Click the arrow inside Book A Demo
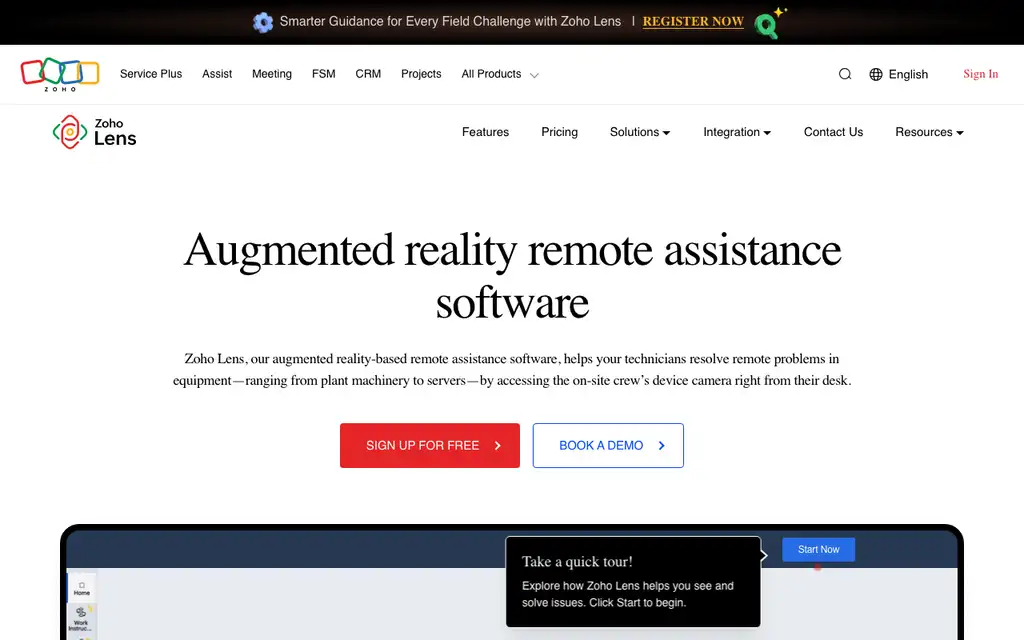Image resolution: width=1024 pixels, height=640 pixels. point(662,445)
